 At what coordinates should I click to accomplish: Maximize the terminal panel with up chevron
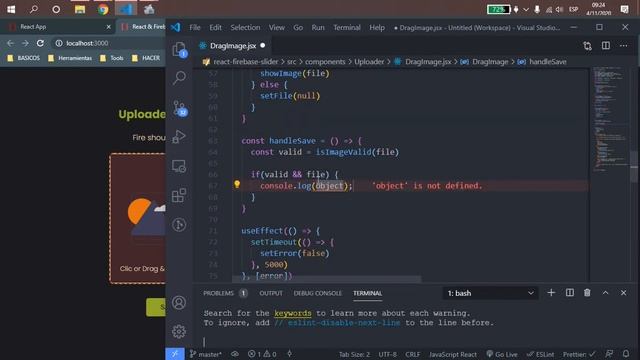[x=605, y=293]
